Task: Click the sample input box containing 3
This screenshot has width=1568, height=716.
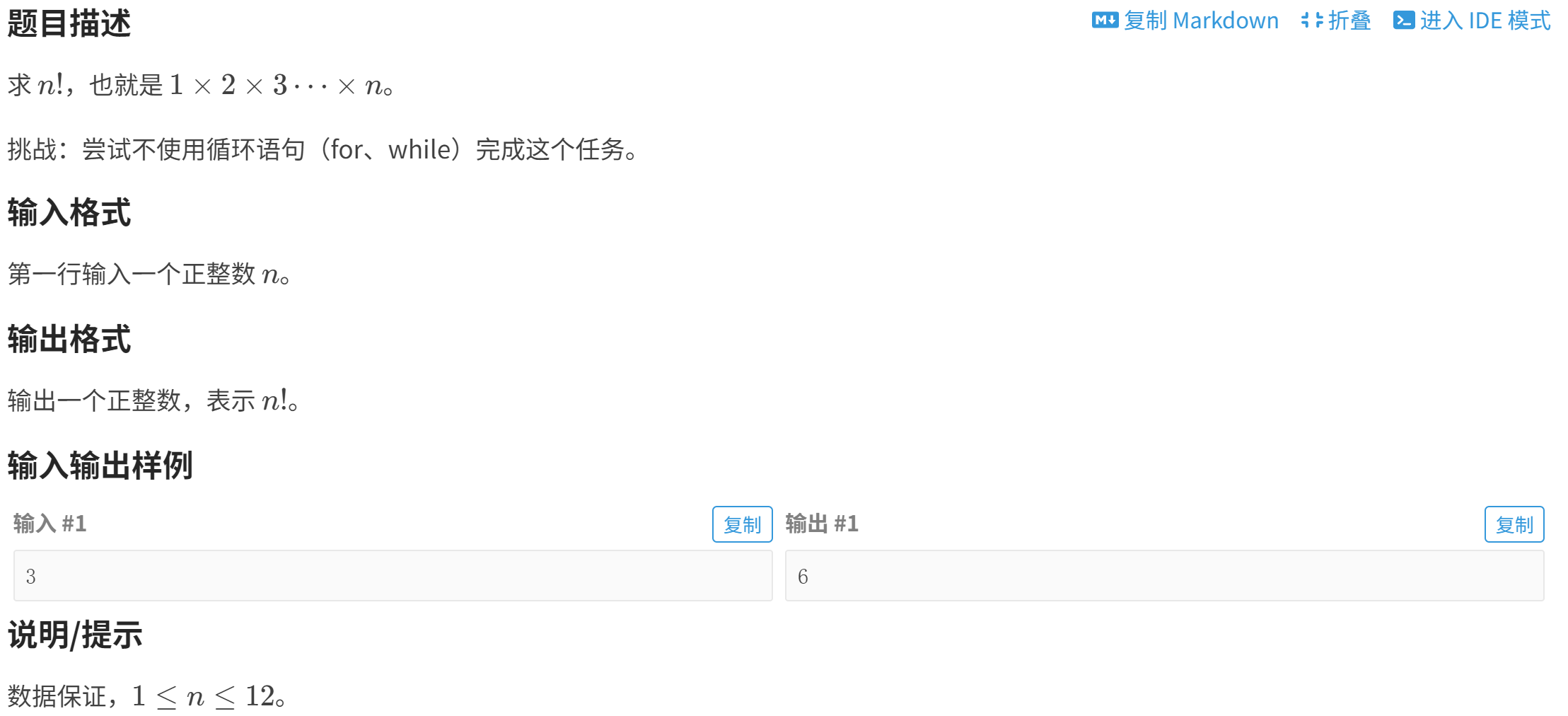Action: pos(393,576)
